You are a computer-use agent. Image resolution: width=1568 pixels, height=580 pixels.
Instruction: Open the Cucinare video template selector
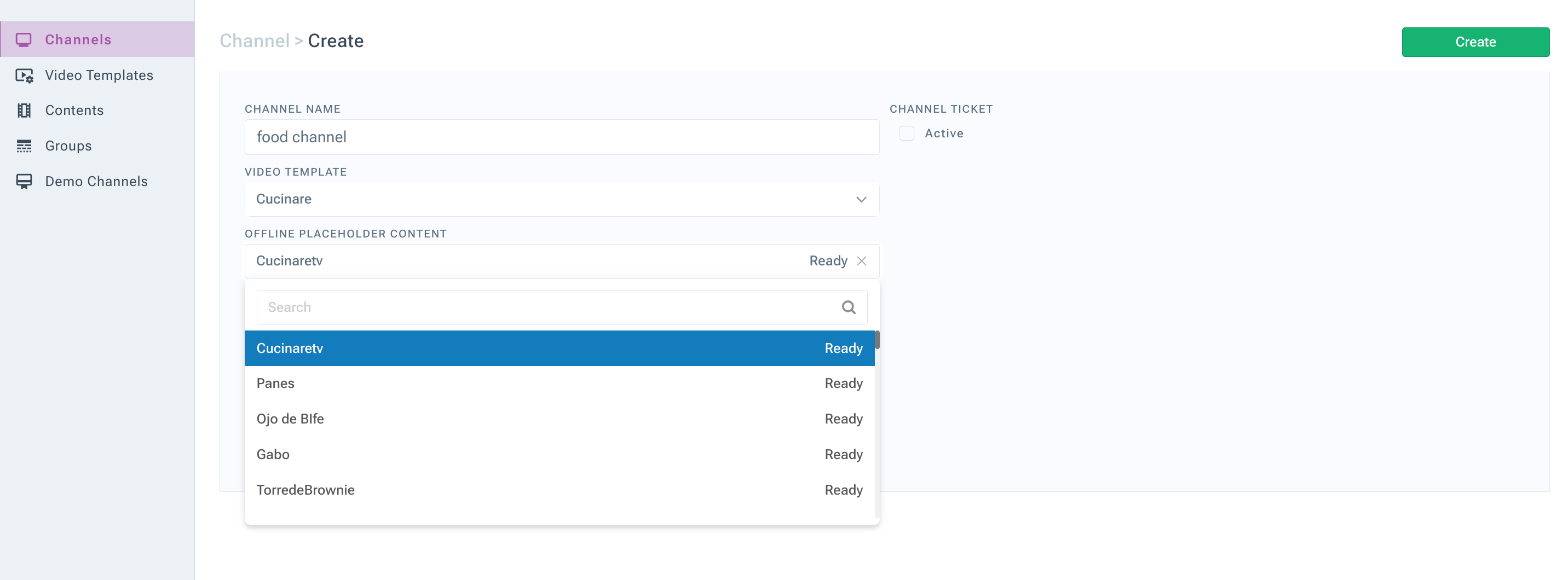pyautogui.click(x=561, y=200)
